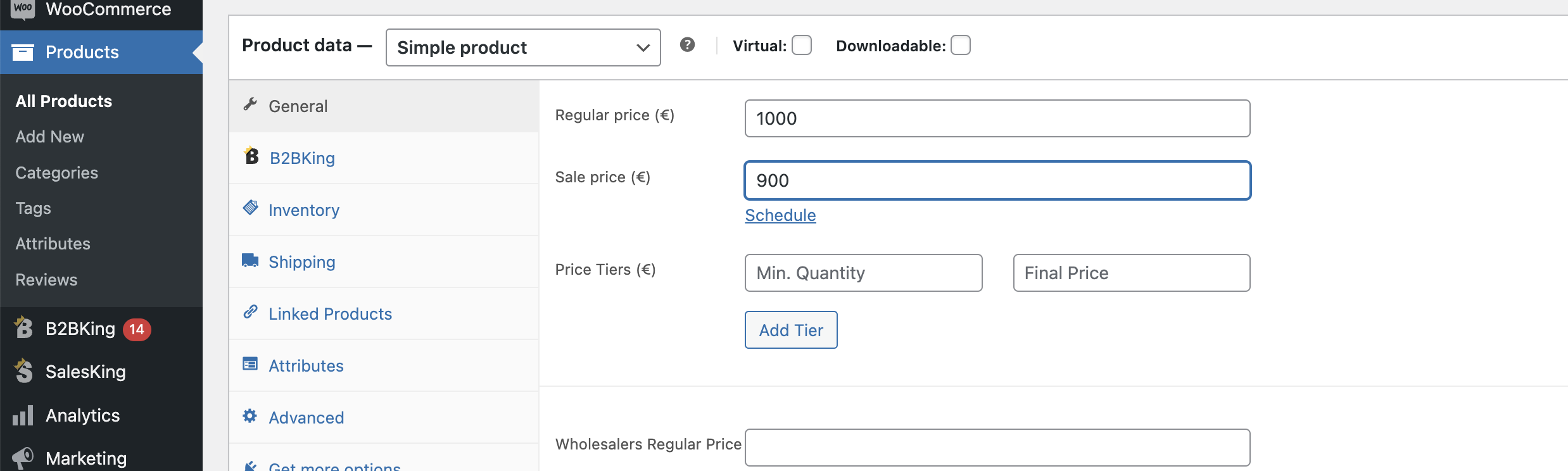
Task: Click the Products archive icon in sidebar
Action: pos(23,52)
